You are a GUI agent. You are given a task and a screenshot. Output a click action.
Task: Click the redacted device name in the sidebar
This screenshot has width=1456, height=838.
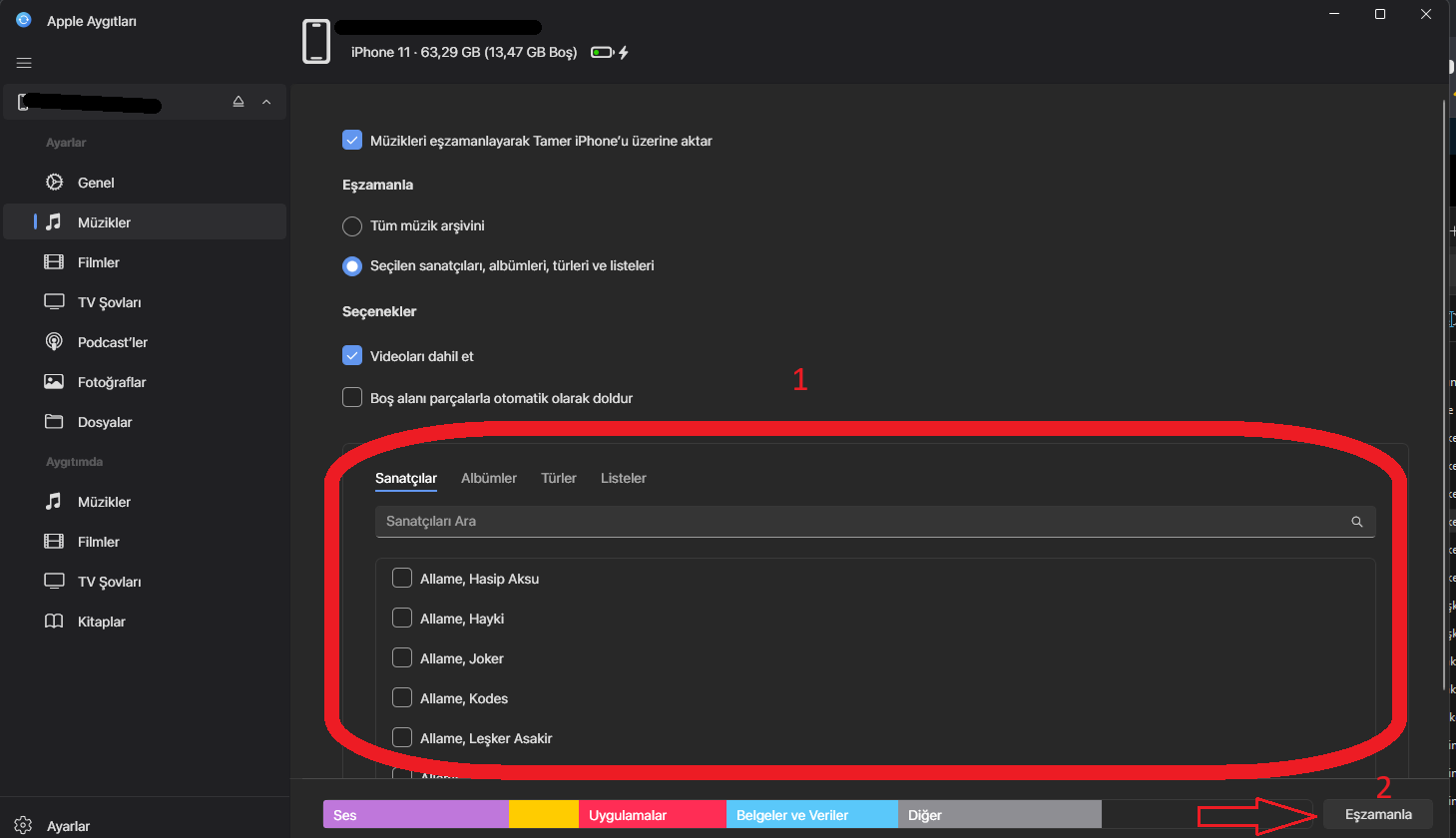[x=92, y=102]
